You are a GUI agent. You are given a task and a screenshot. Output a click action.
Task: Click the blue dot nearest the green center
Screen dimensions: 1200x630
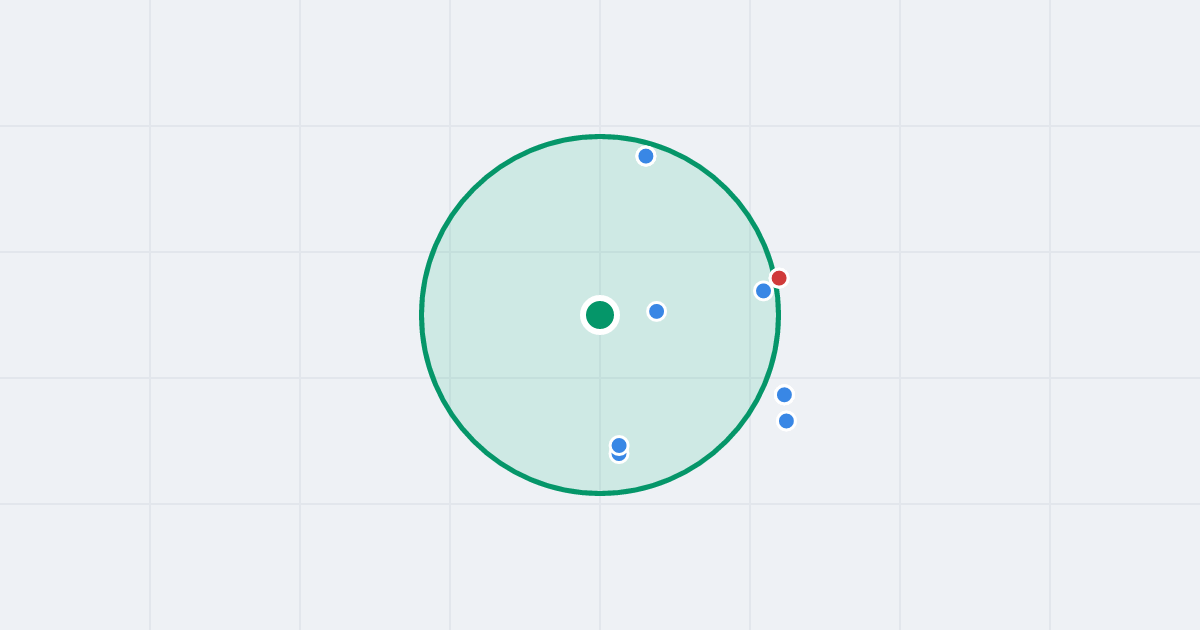[x=657, y=311]
